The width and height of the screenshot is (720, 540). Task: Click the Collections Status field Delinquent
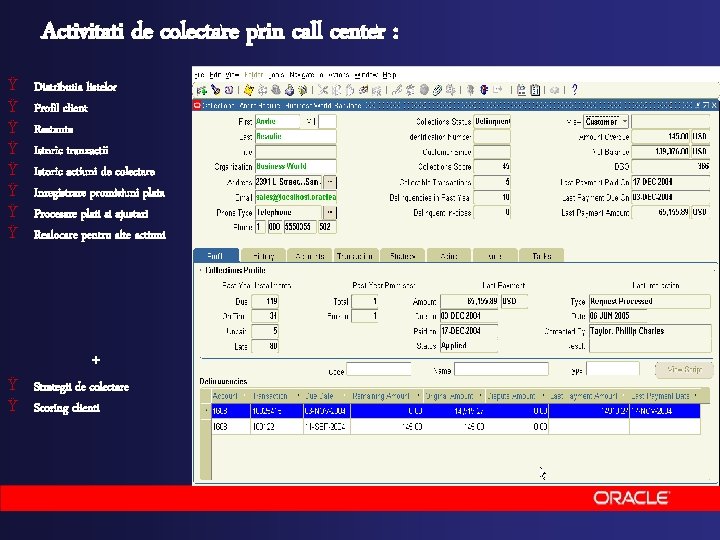tap(492, 122)
